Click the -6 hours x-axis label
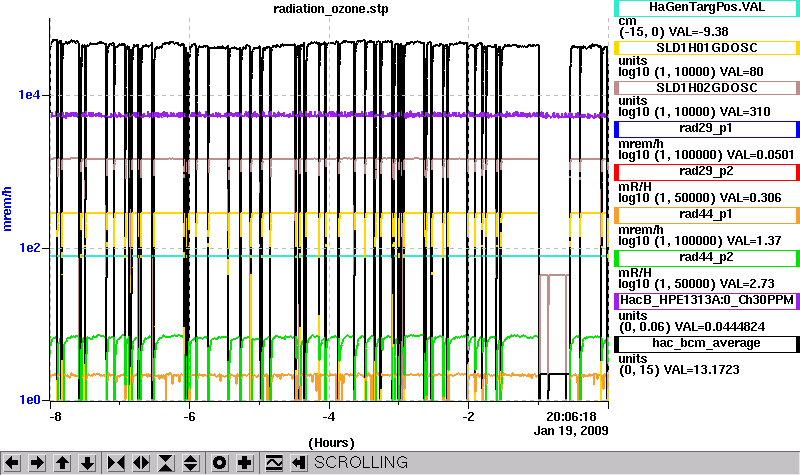The height and width of the screenshot is (475, 800). tap(189, 417)
